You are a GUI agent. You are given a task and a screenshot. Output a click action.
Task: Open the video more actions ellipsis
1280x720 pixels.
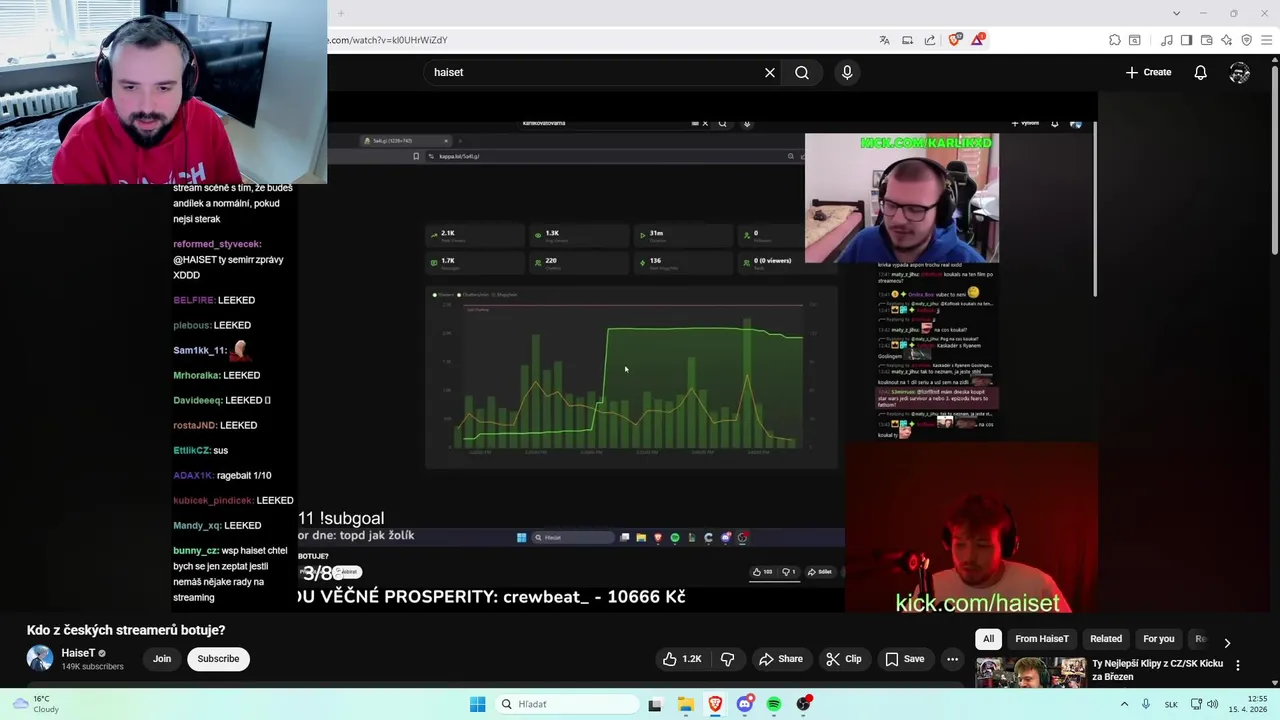tap(952, 659)
